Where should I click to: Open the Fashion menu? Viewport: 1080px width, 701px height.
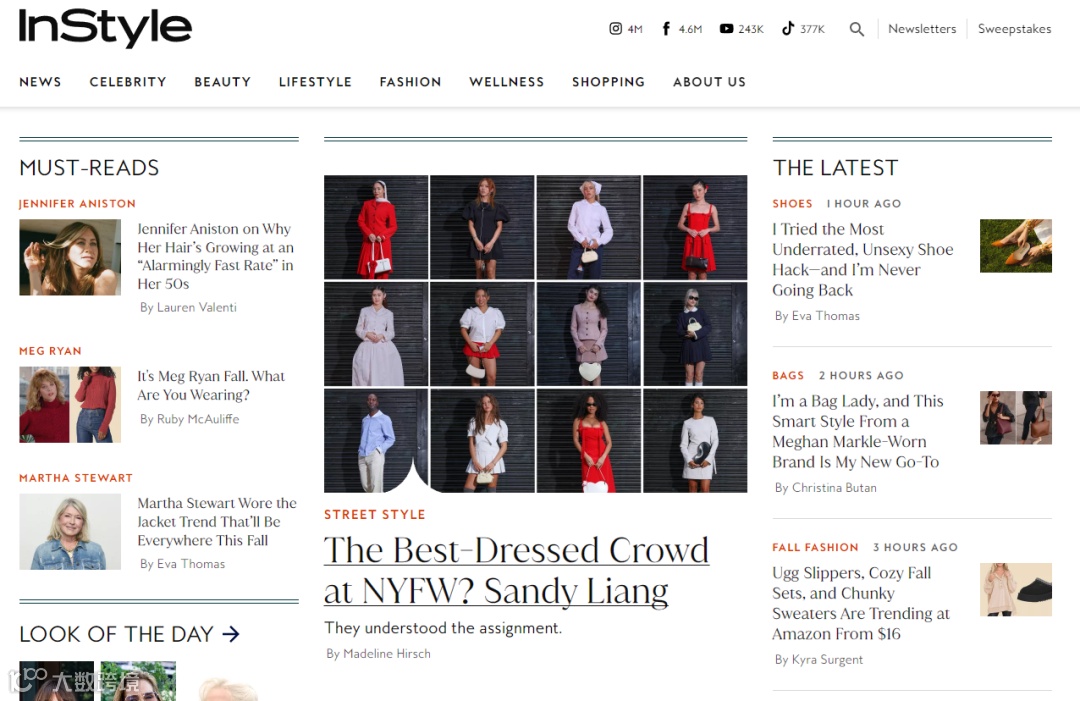pos(411,82)
